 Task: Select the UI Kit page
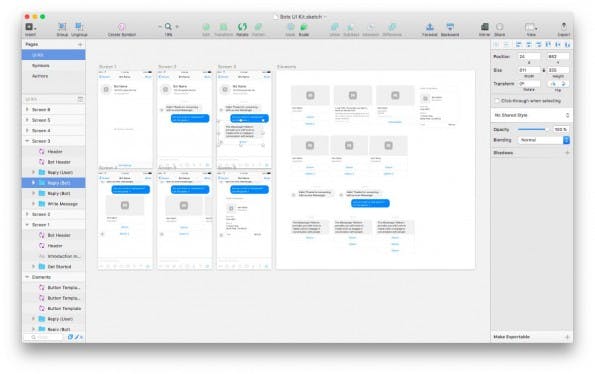(x=54, y=55)
